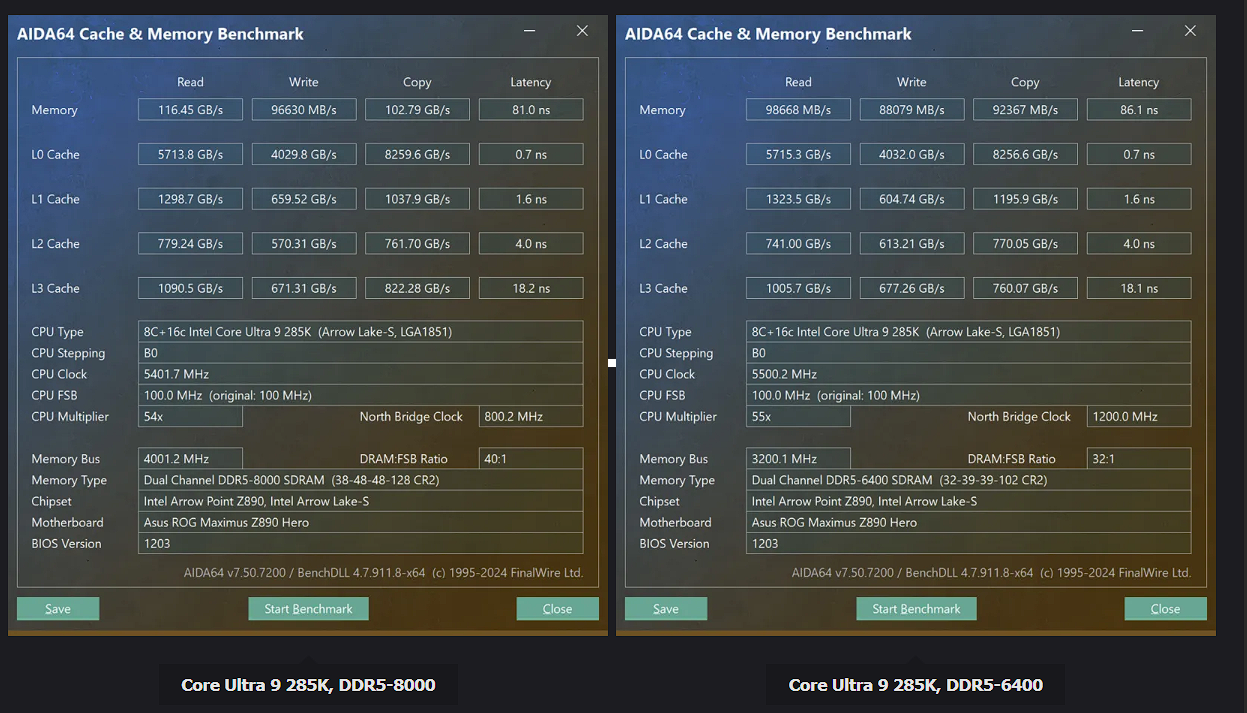Click the Close button in the DDR5-8000 window
This screenshot has width=1247, height=713.
point(557,609)
